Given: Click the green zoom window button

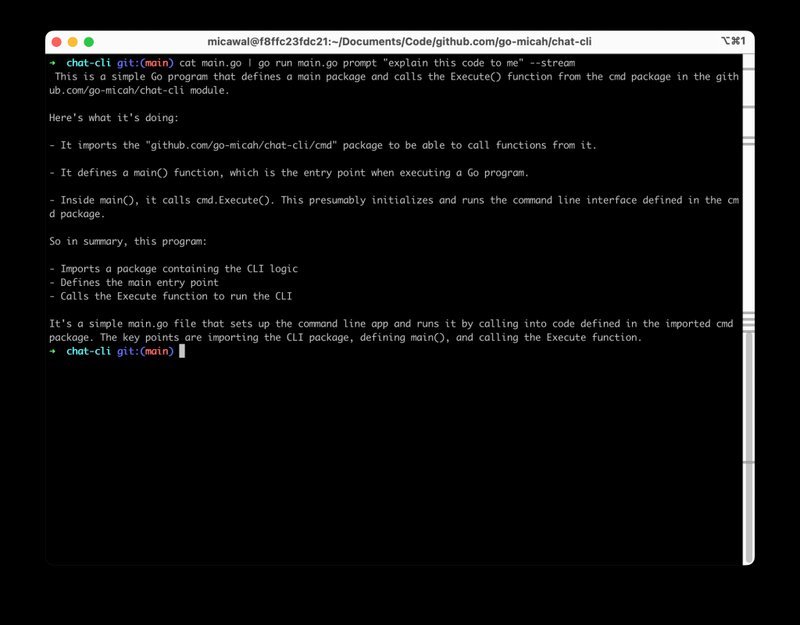Looking at the screenshot, I should click(89, 42).
